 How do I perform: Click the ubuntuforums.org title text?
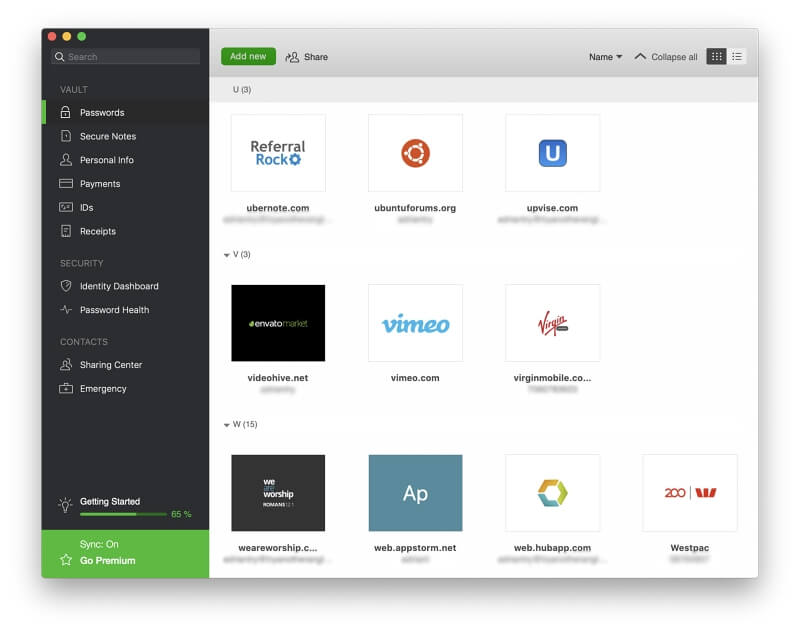415,208
